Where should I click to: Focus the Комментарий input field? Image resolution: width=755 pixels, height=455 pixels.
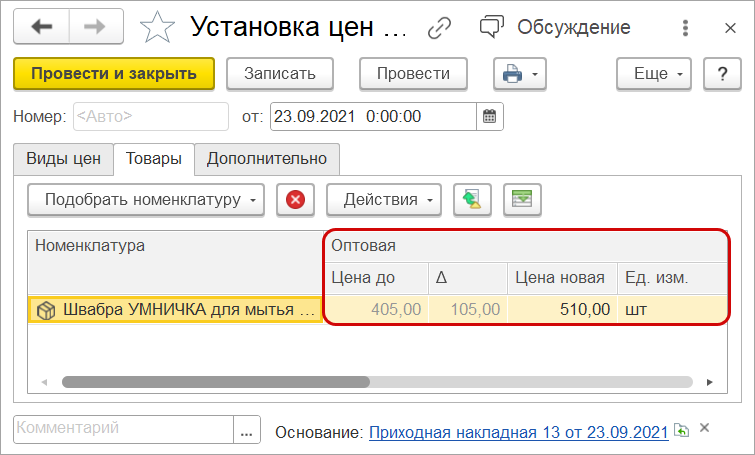124,429
